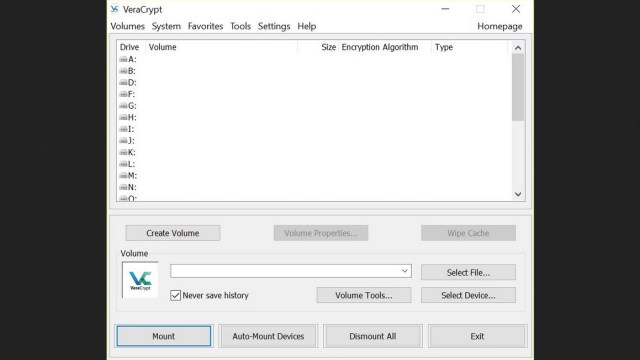Minimize the VeraCrypt window
Image resolution: width=640 pixels, height=360 pixels.
pos(445,9)
